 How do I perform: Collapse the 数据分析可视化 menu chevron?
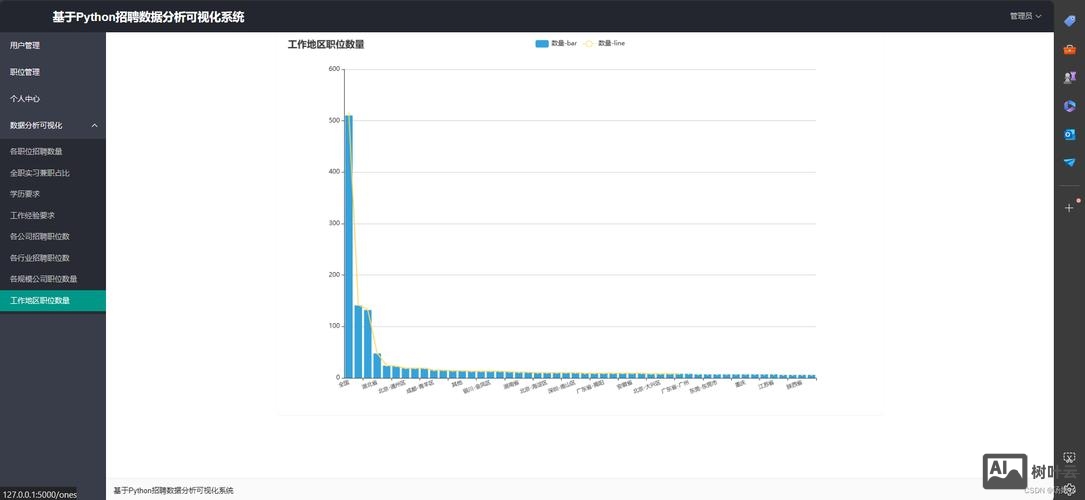[x=95, y=125]
